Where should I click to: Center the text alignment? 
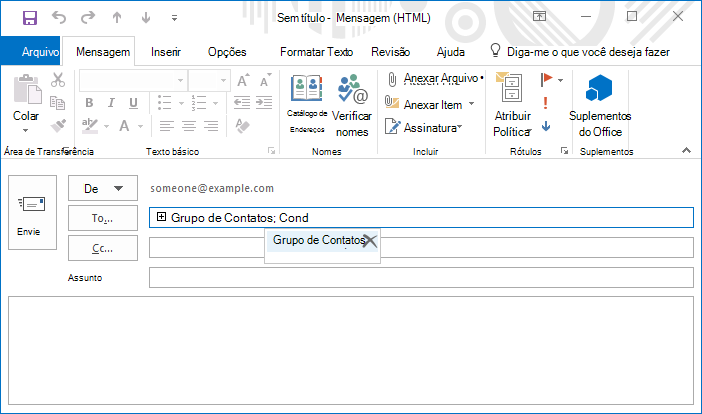coord(189,126)
